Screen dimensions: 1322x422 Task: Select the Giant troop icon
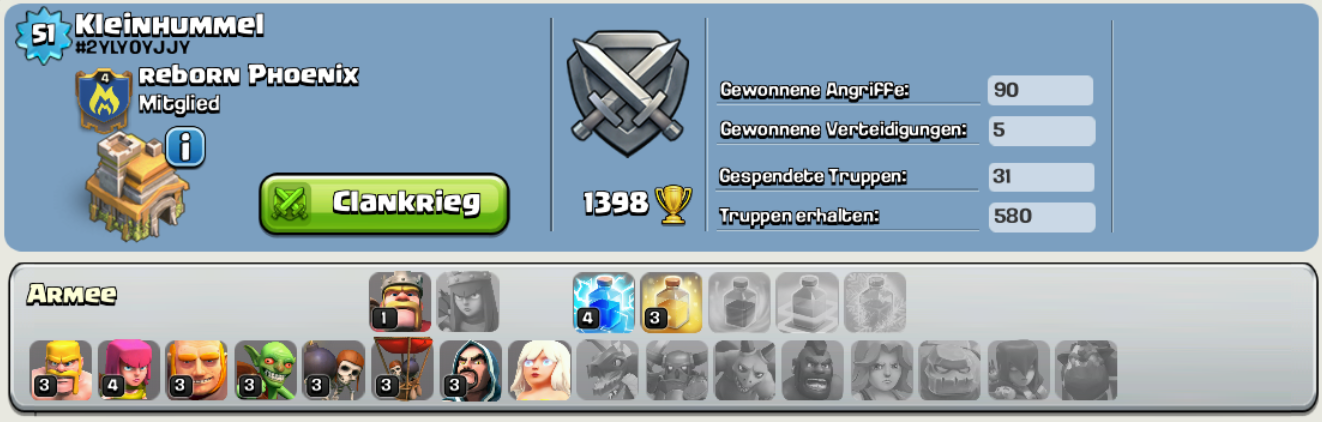197,370
